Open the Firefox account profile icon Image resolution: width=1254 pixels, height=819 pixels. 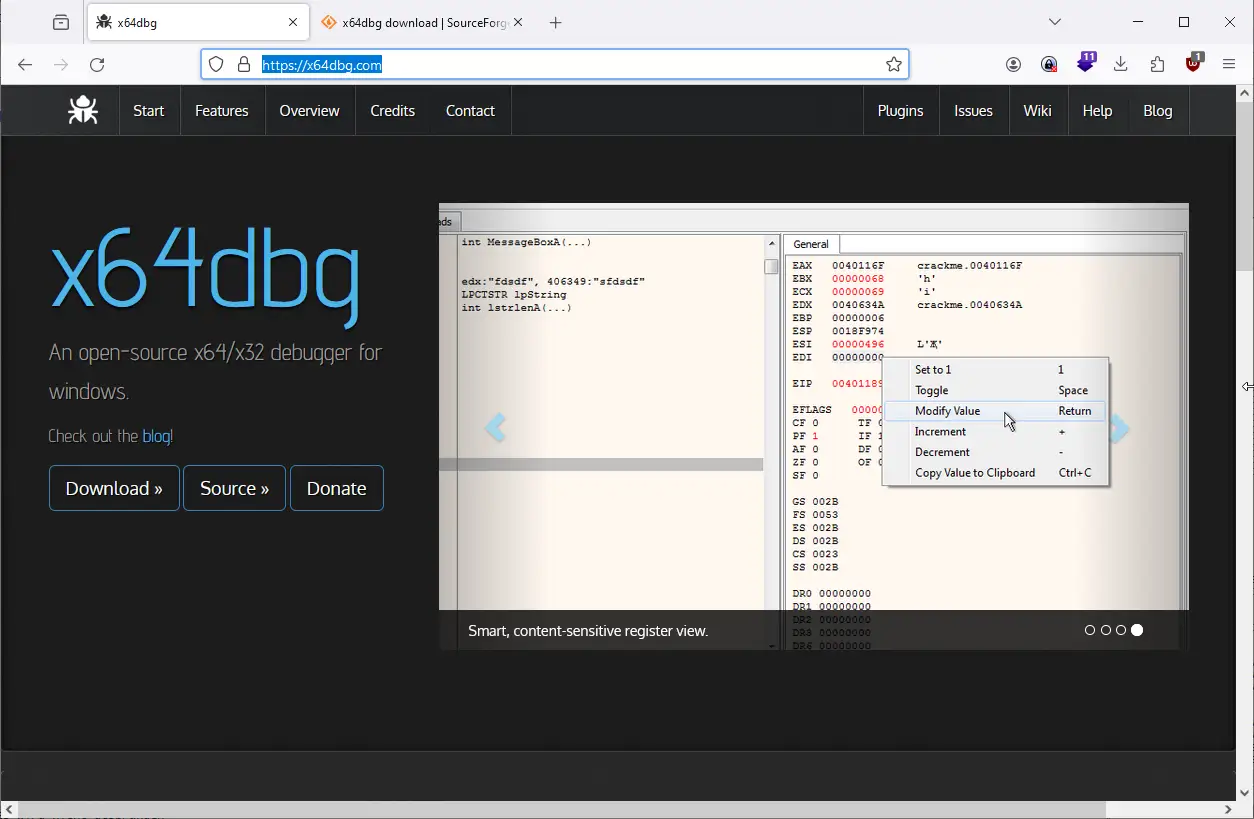click(1013, 65)
